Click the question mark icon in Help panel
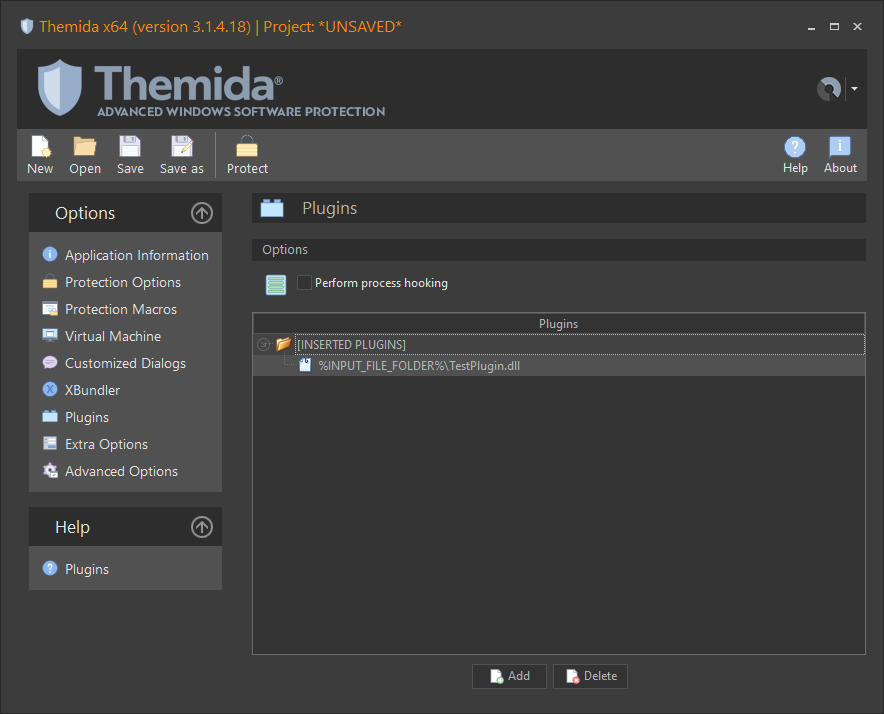This screenshot has height=714, width=884. click(50, 568)
